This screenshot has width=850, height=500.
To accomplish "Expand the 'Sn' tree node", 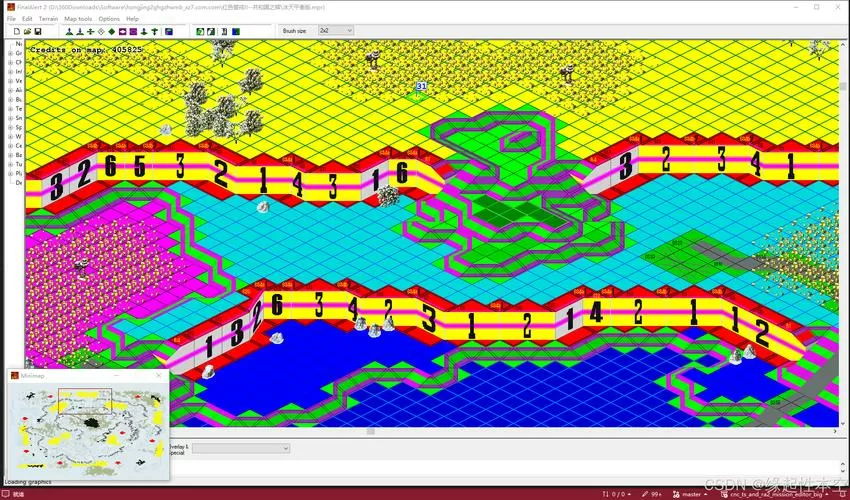I will click(10, 118).
